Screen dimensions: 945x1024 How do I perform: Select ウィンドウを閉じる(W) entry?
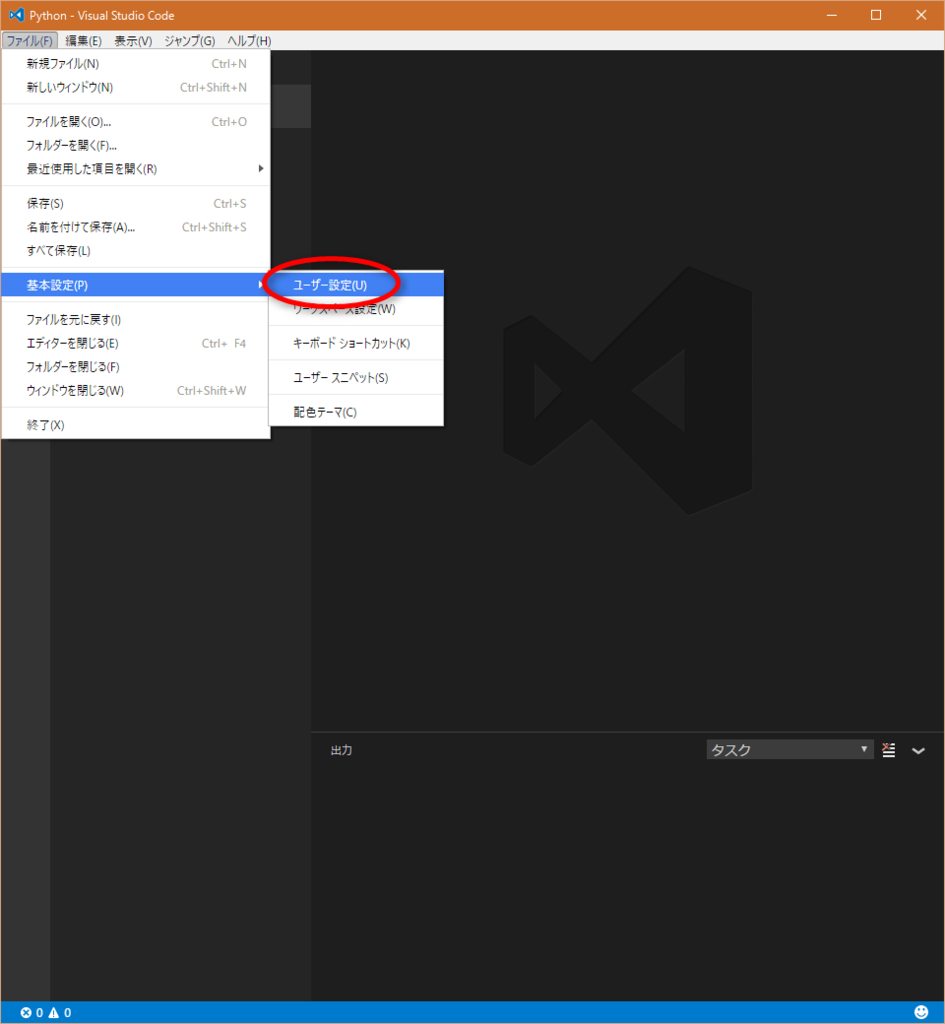pos(136,390)
